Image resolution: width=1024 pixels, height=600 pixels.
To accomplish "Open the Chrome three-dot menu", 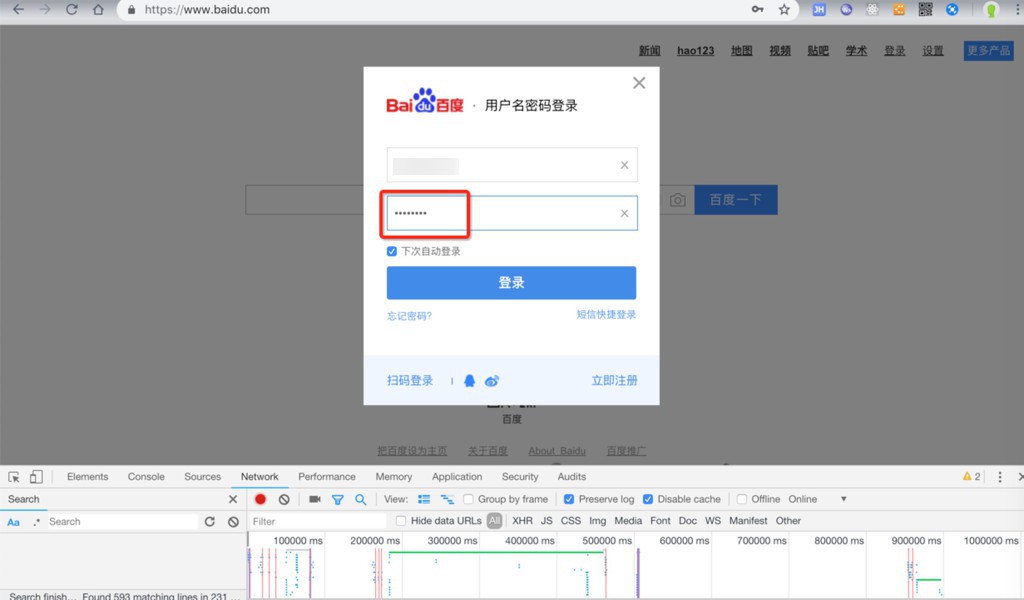I will click(1017, 9).
